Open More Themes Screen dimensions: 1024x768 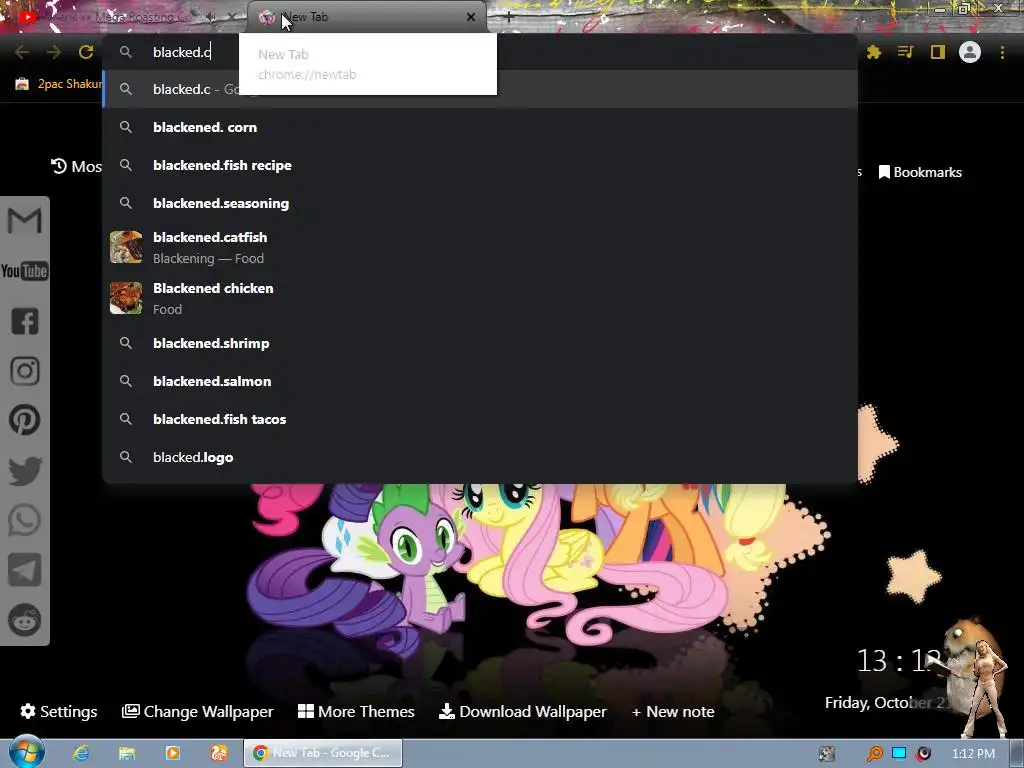[356, 711]
